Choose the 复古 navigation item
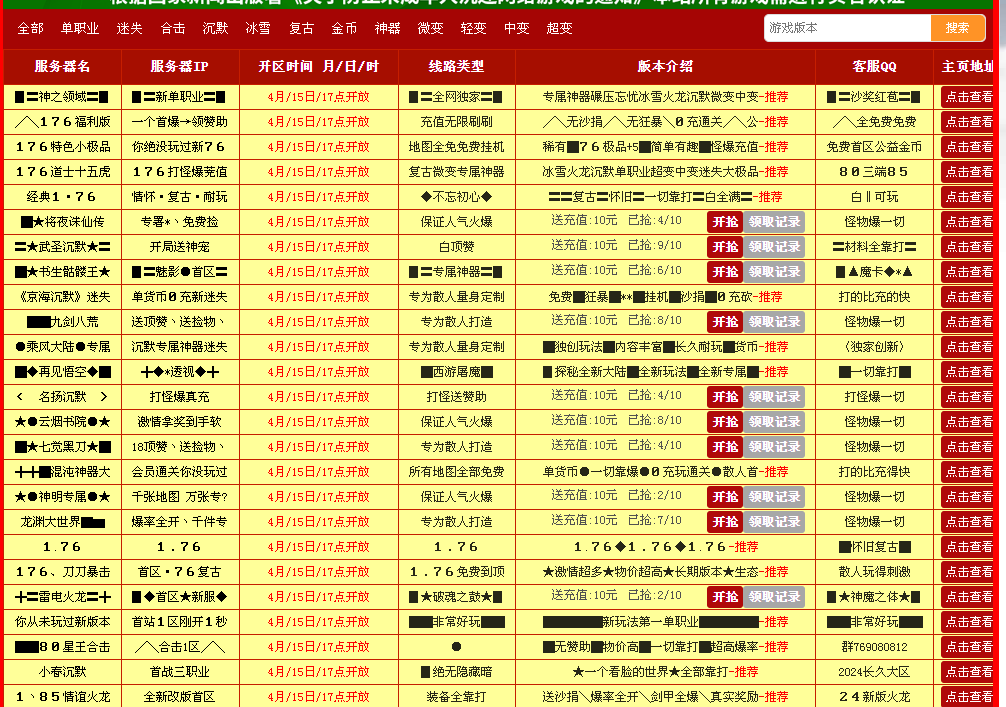Image resolution: width=1006 pixels, height=707 pixels. click(301, 29)
